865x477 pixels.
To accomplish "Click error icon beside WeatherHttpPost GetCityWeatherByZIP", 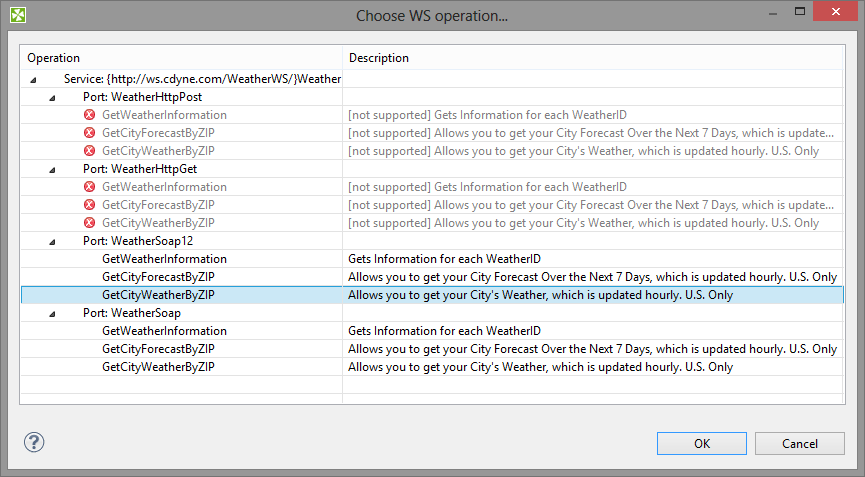I will pos(90,151).
